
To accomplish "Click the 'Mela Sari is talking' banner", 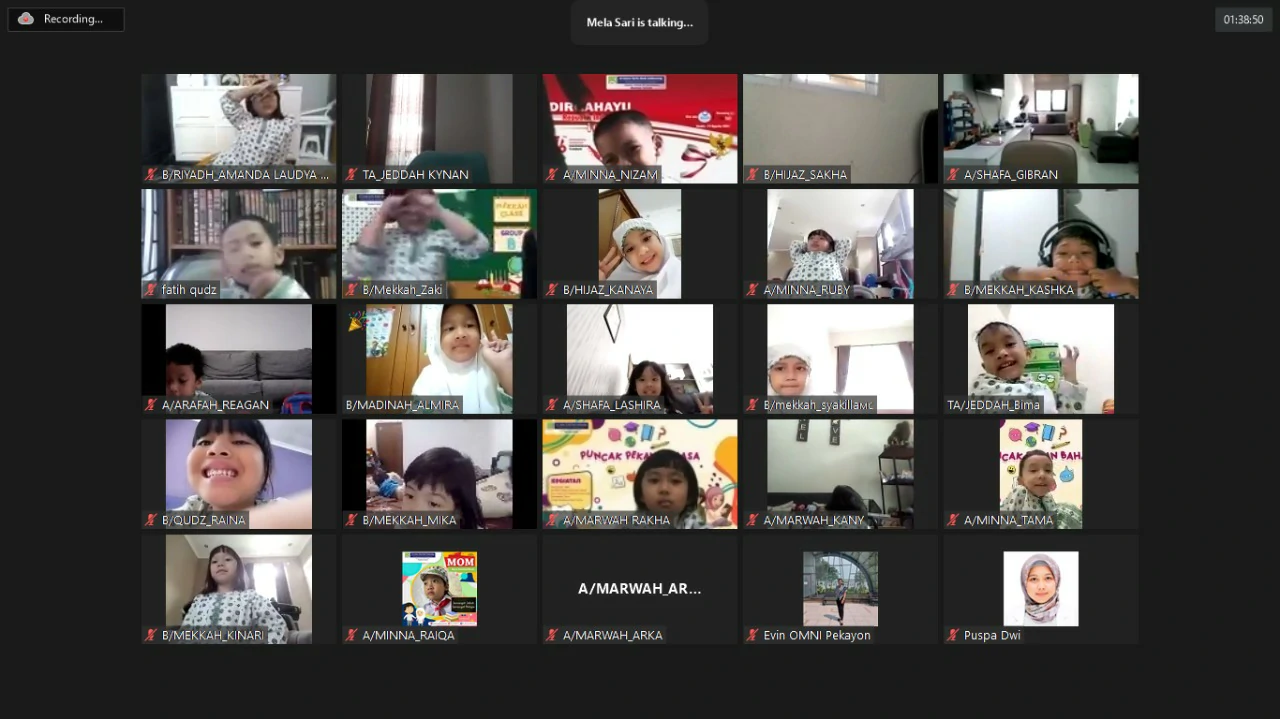I will [639, 22].
